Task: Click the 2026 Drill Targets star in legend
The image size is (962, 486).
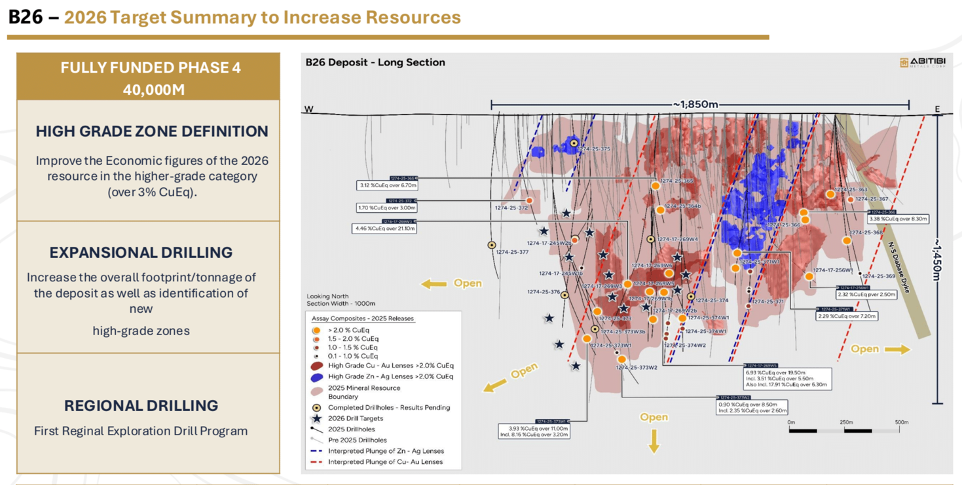Action: (317, 418)
